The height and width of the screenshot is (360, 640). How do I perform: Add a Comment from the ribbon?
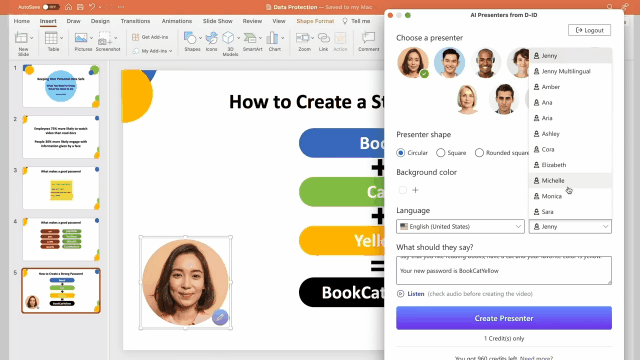[369, 42]
